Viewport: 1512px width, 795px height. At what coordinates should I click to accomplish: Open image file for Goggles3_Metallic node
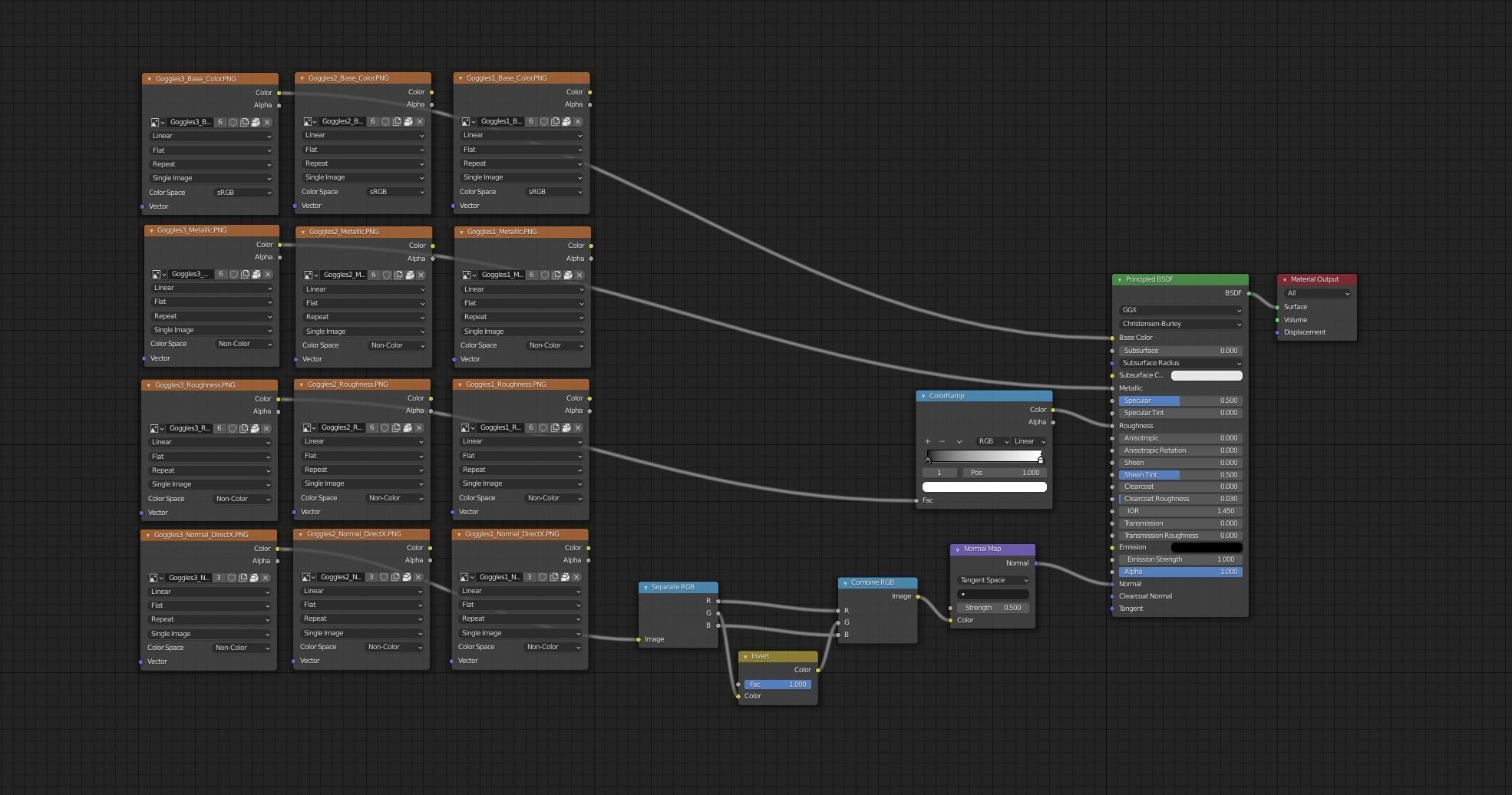point(256,274)
